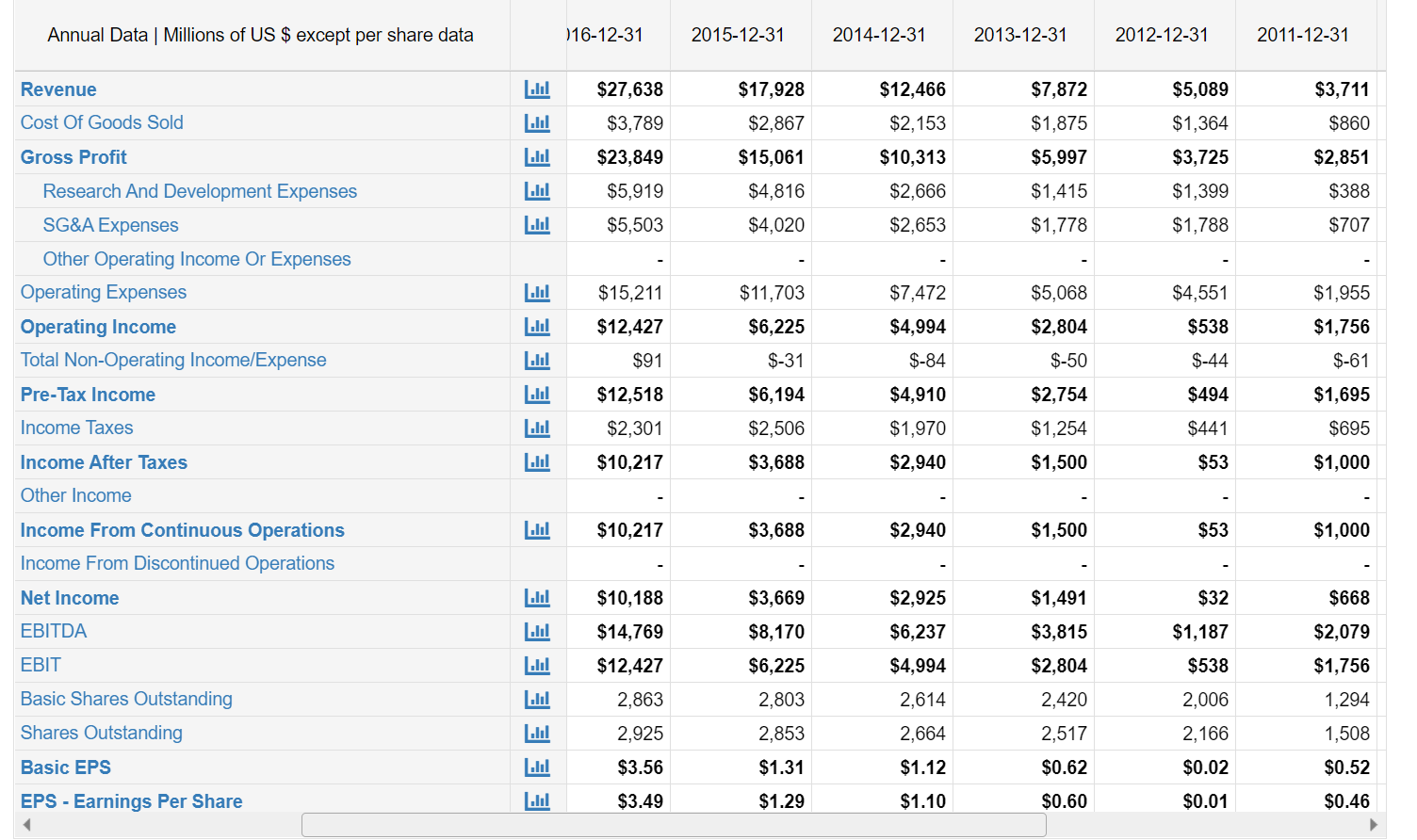View the Operating Income chart
The height and width of the screenshot is (840, 1417).
(537, 326)
